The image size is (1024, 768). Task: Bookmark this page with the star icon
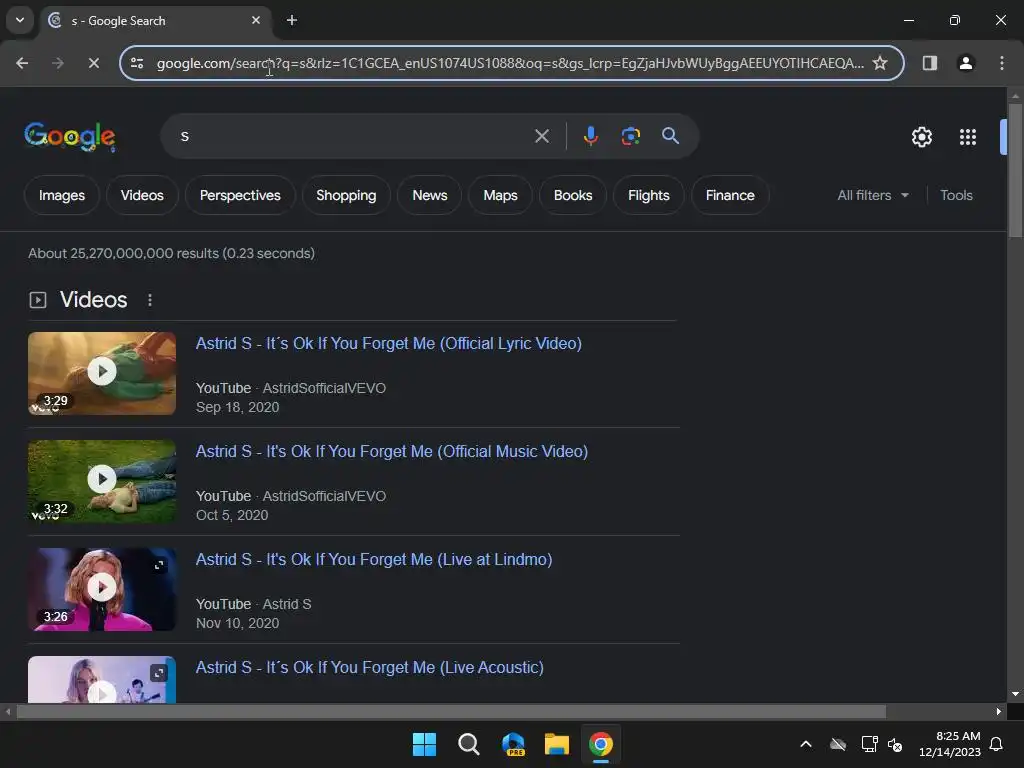[x=880, y=63]
